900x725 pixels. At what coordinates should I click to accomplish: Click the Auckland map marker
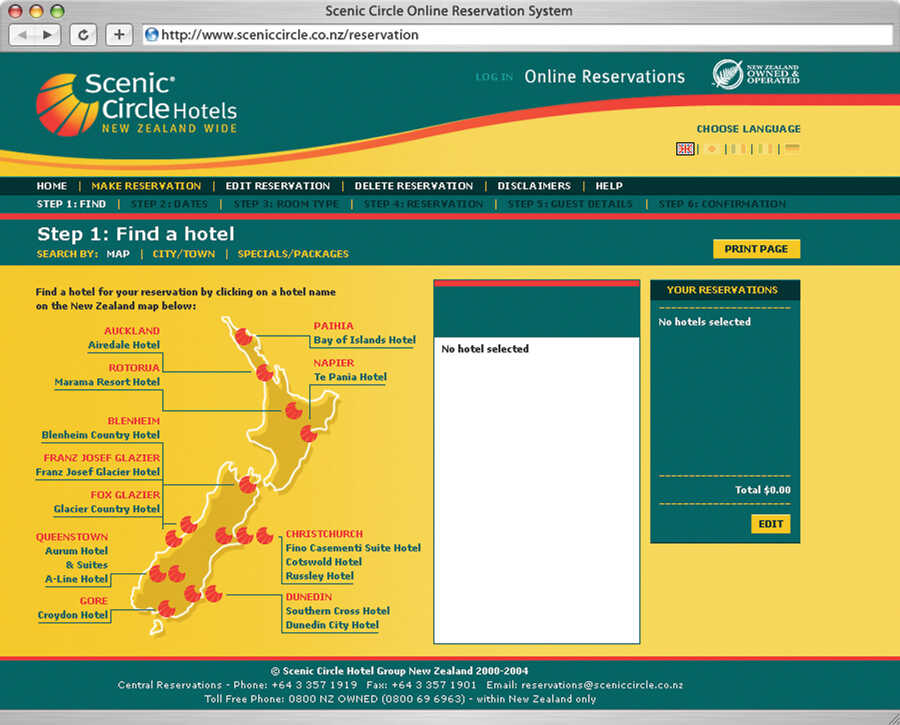[x=264, y=373]
